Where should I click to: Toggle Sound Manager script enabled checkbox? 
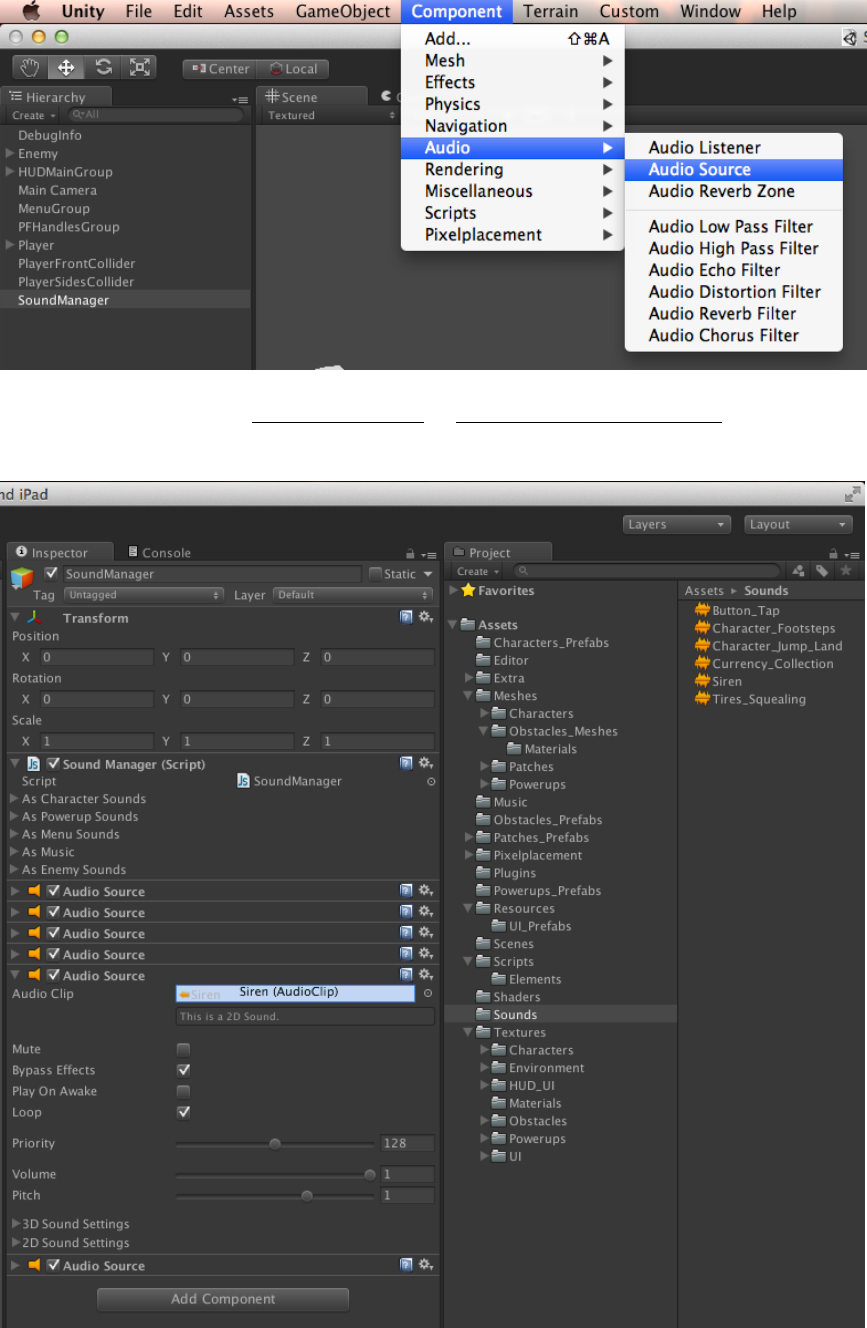[x=54, y=764]
